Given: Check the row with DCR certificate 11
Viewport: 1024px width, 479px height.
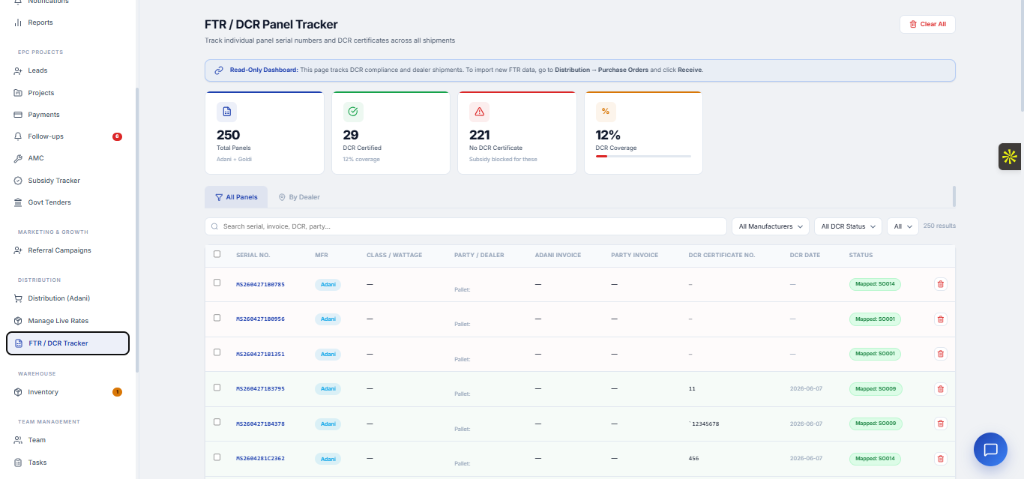Looking at the screenshot, I should 217,388.
